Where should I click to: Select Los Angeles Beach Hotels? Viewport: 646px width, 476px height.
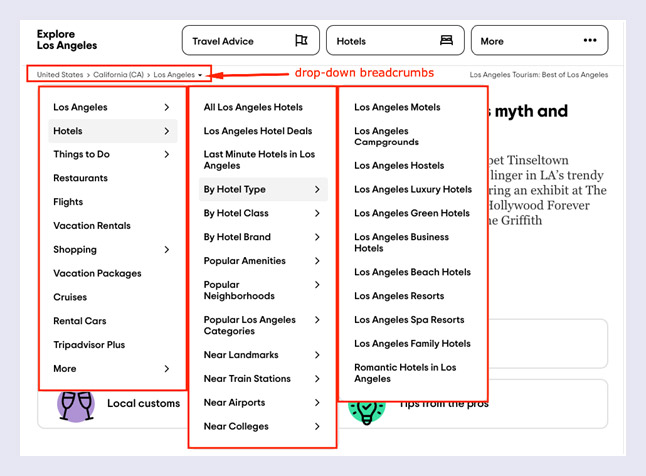coord(412,272)
